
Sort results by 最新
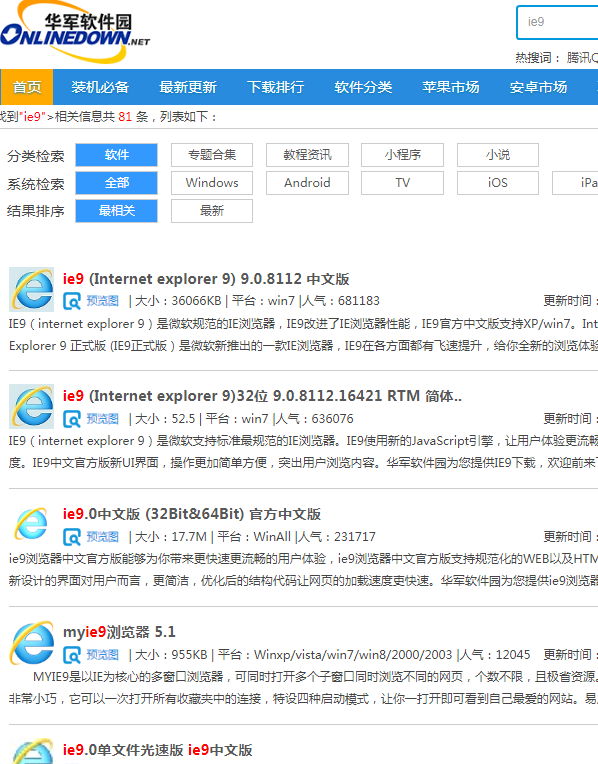pos(212,211)
